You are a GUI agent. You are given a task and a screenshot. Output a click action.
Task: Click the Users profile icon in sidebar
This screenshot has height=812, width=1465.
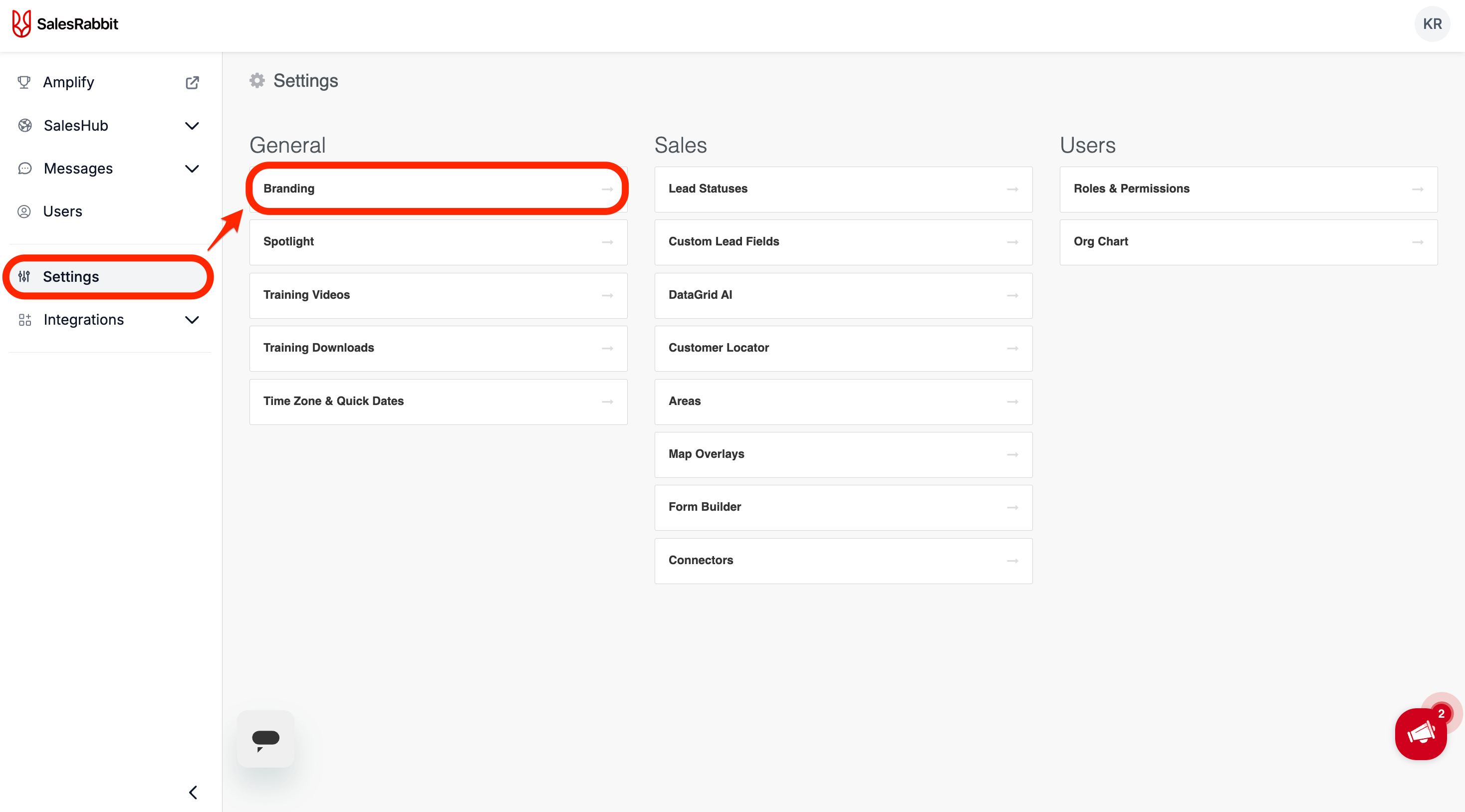(24, 211)
